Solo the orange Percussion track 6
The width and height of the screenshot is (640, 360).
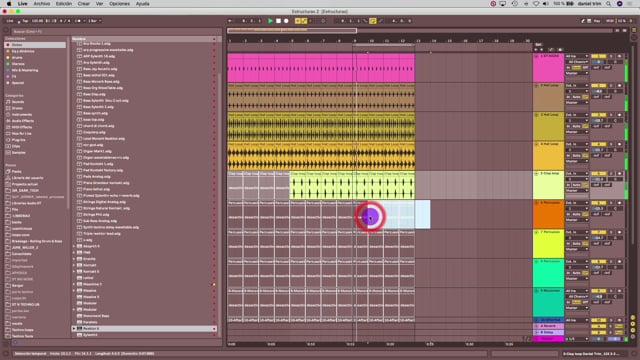[612, 203]
